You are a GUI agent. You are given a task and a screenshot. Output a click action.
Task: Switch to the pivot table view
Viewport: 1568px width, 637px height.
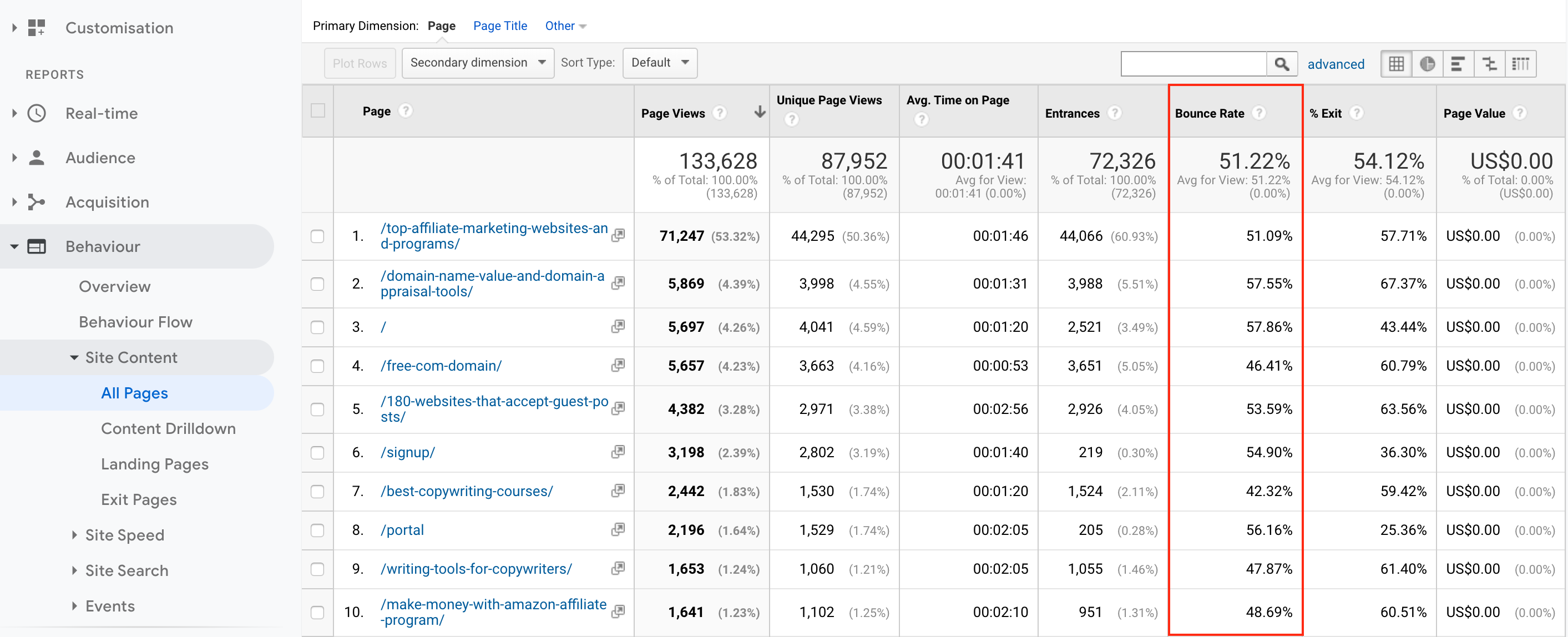click(1521, 63)
